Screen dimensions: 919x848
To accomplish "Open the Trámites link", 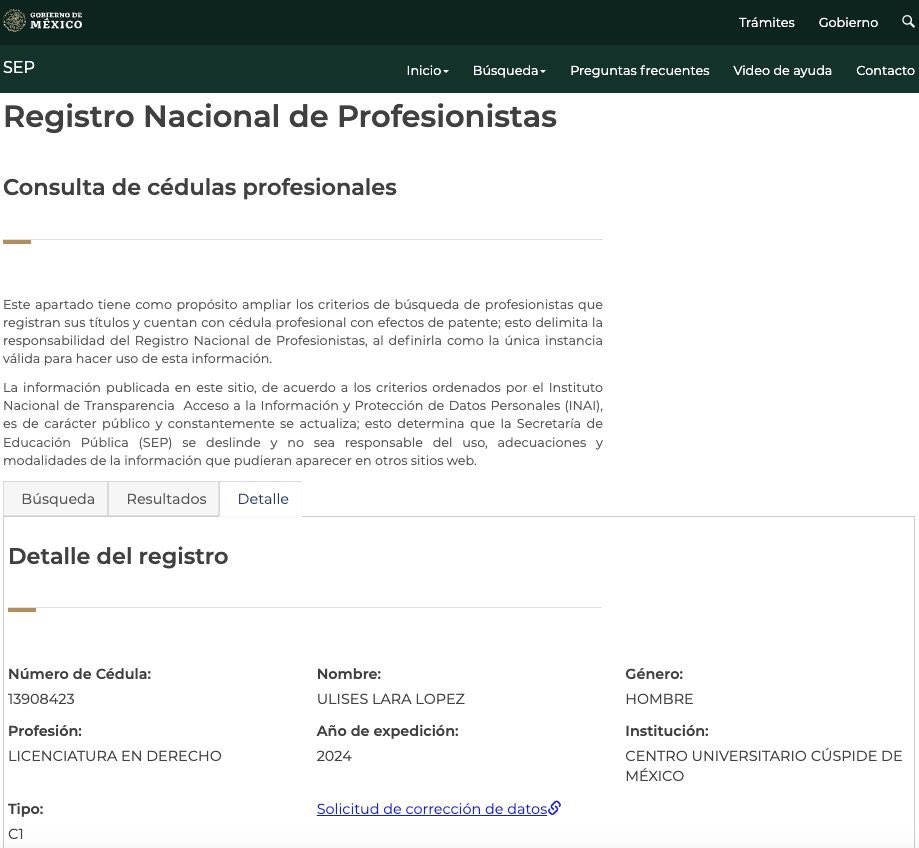I will pos(767,22).
